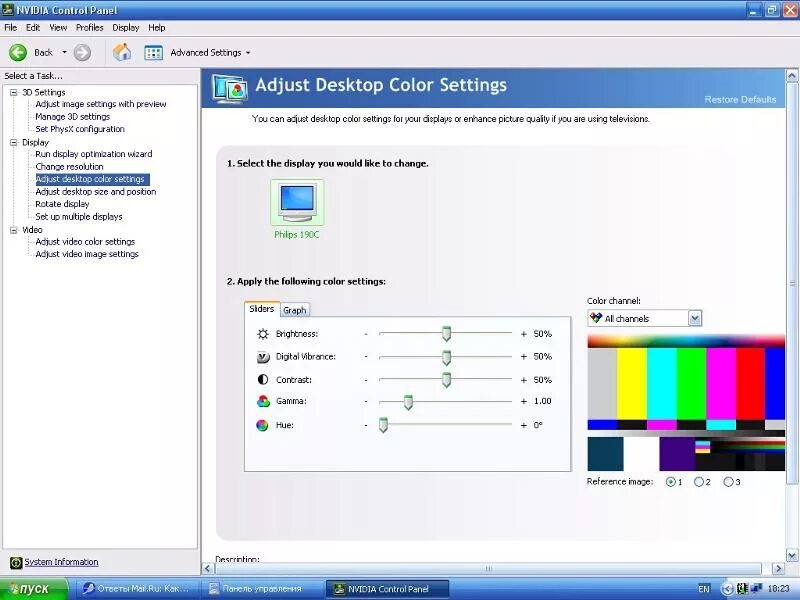Click the NVIDIA tray icon

(x=742, y=589)
